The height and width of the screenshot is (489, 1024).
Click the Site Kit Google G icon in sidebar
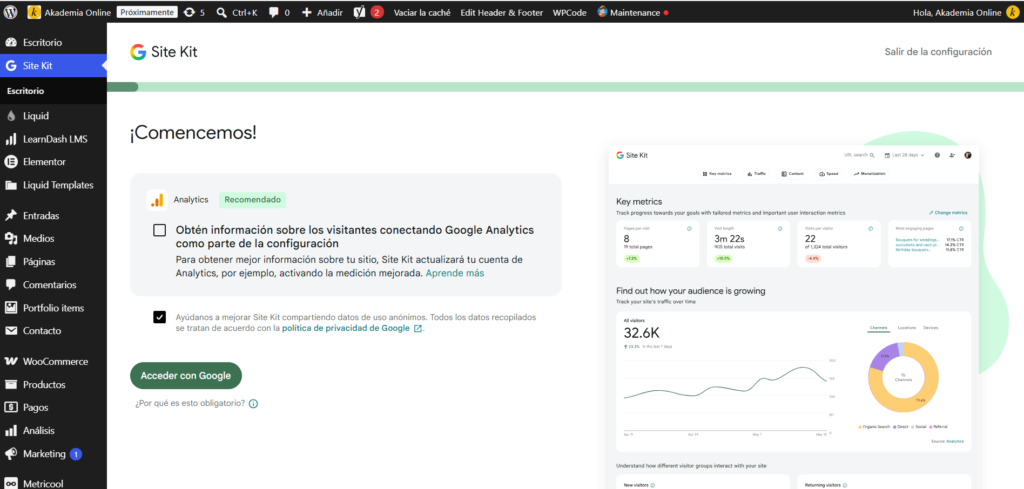pyautogui.click(x=10, y=65)
